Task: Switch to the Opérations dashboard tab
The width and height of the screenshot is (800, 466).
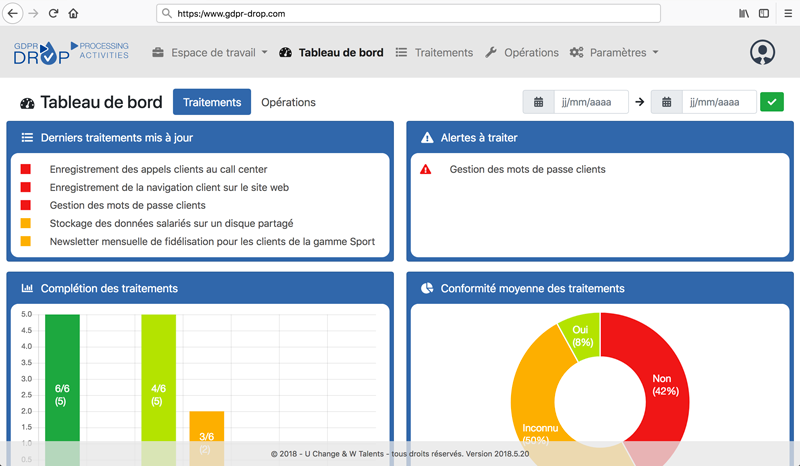Action: (x=288, y=102)
